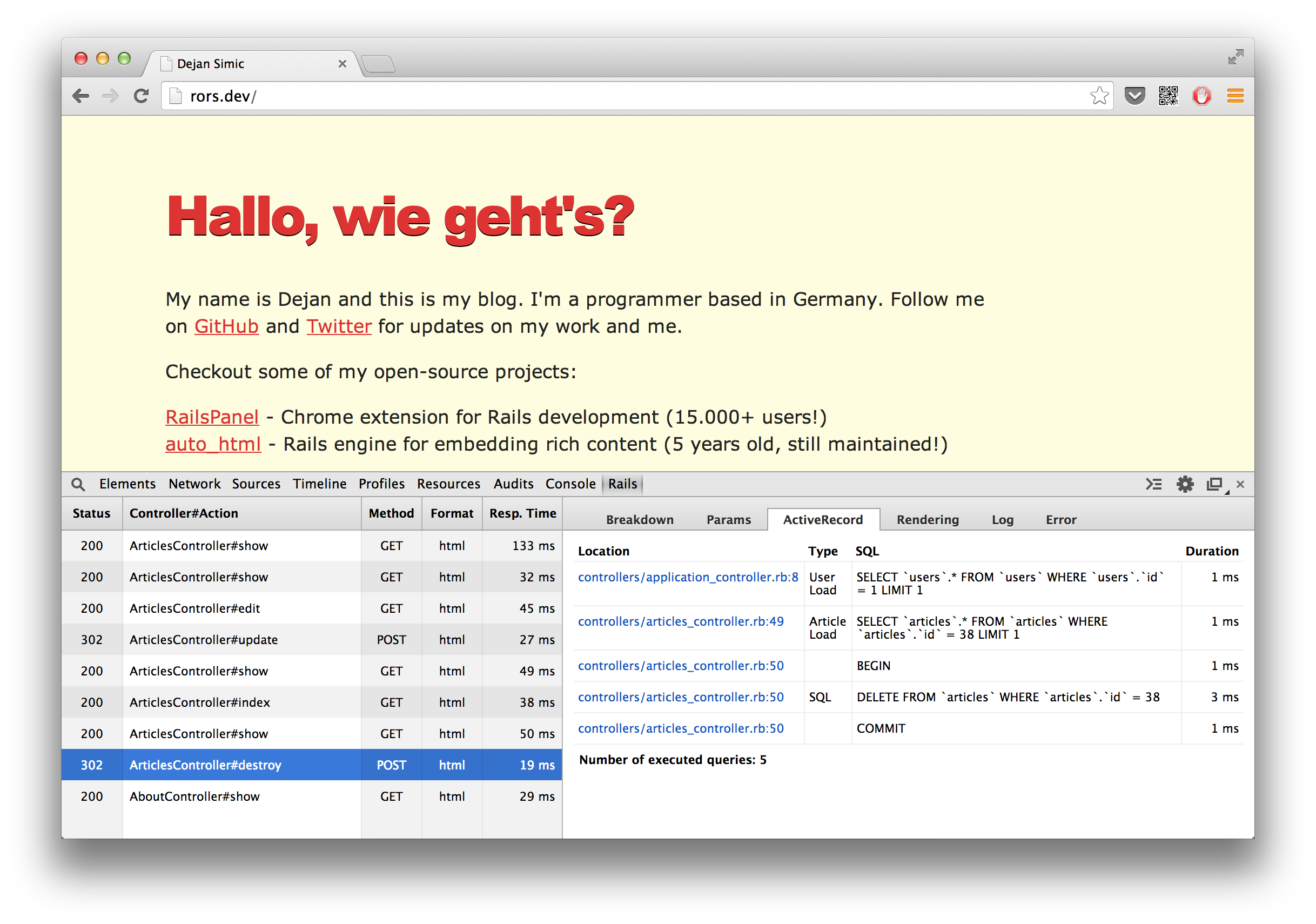Open the Chrome hamburger menu
Viewport: 1316px width, 924px height.
[x=1234, y=96]
